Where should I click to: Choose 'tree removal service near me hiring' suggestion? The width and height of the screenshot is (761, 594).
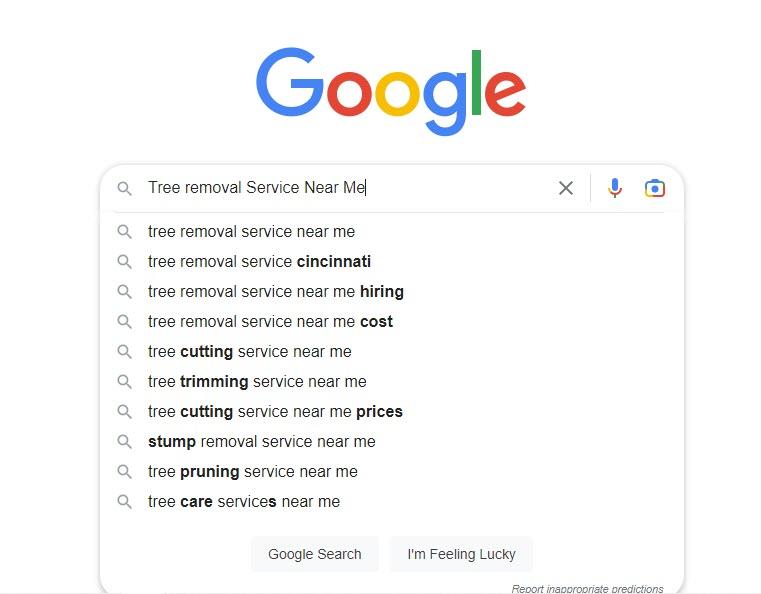275,292
